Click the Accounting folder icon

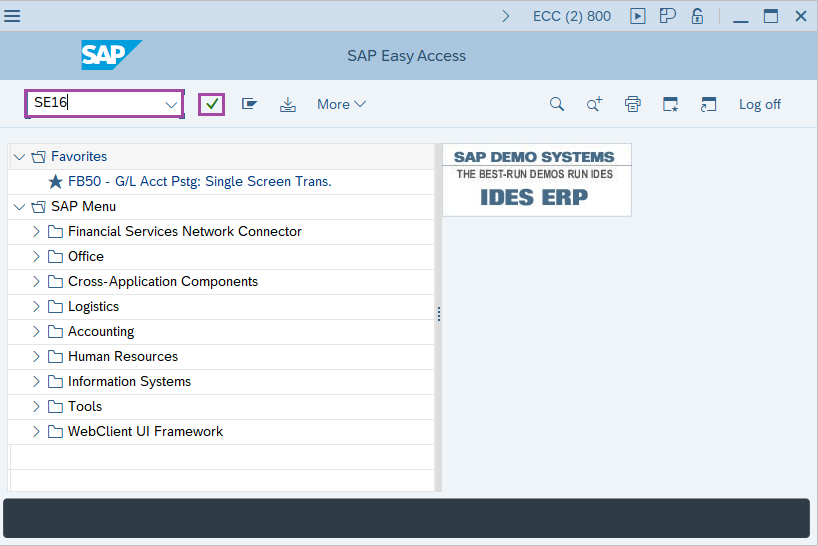pyautogui.click(x=55, y=332)
